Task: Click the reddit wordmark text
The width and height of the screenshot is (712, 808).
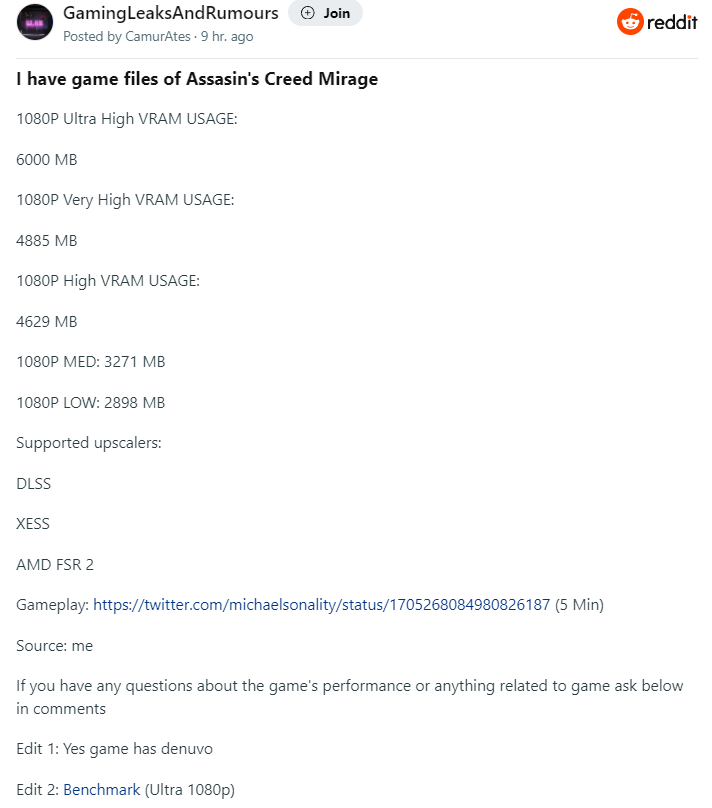Action: tap(672, 22)
